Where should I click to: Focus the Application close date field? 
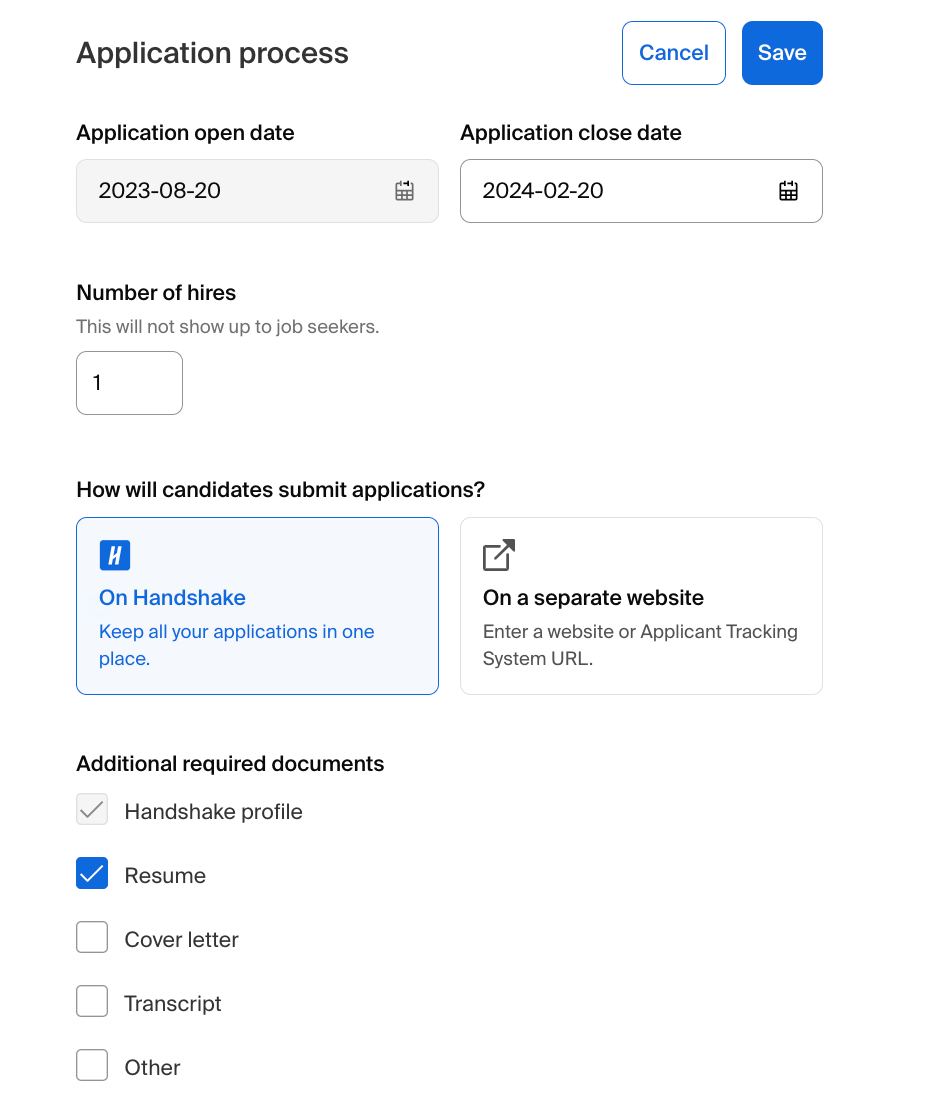[x=620, y=191]
